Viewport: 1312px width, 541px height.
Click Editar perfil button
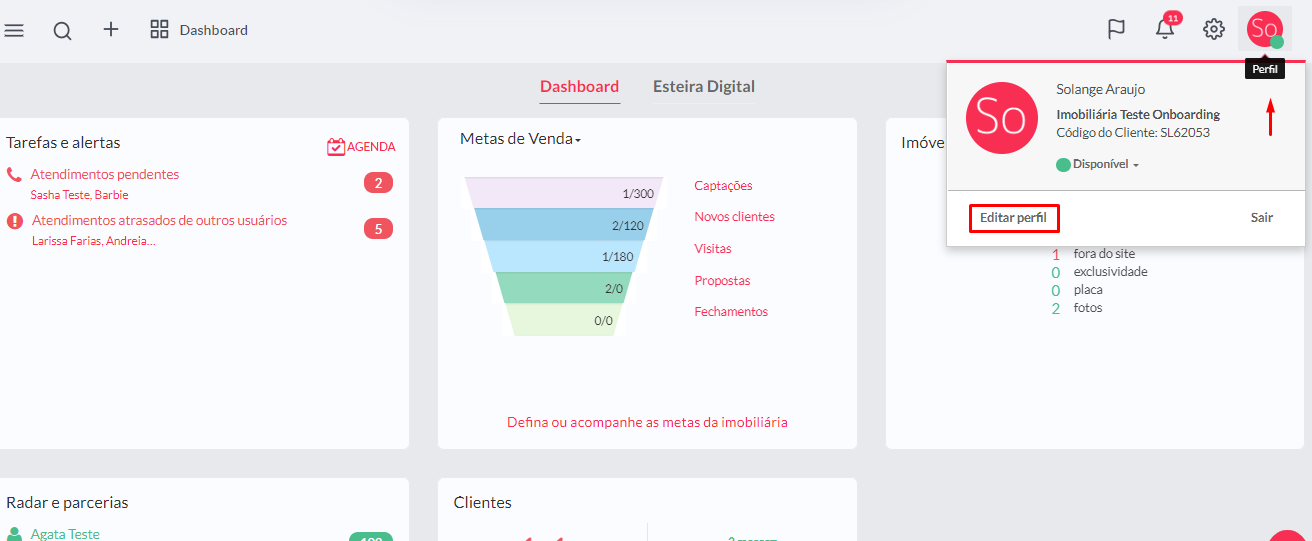point(1013,218)
